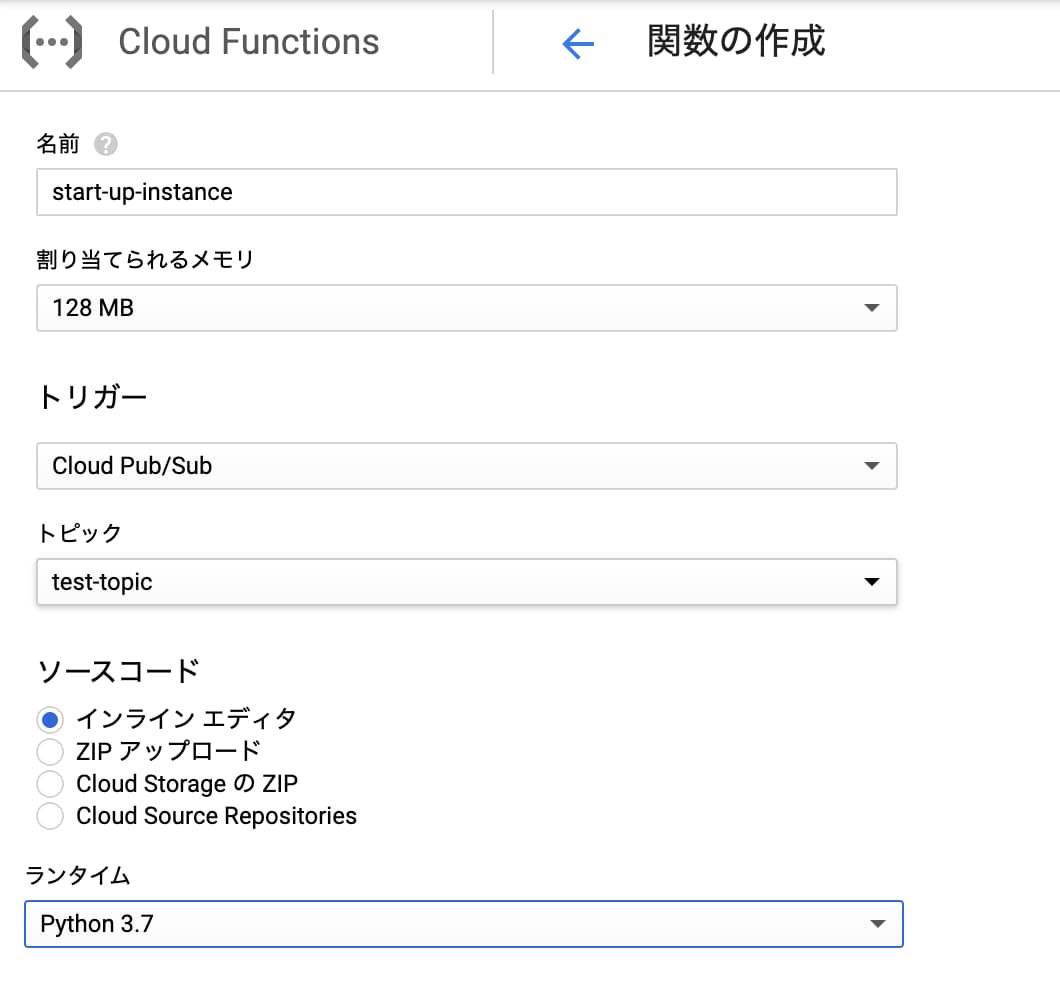Choose the Cloud Source Repositories radio option
The width and height of the screenshot is (1060, 1002).
50,816
